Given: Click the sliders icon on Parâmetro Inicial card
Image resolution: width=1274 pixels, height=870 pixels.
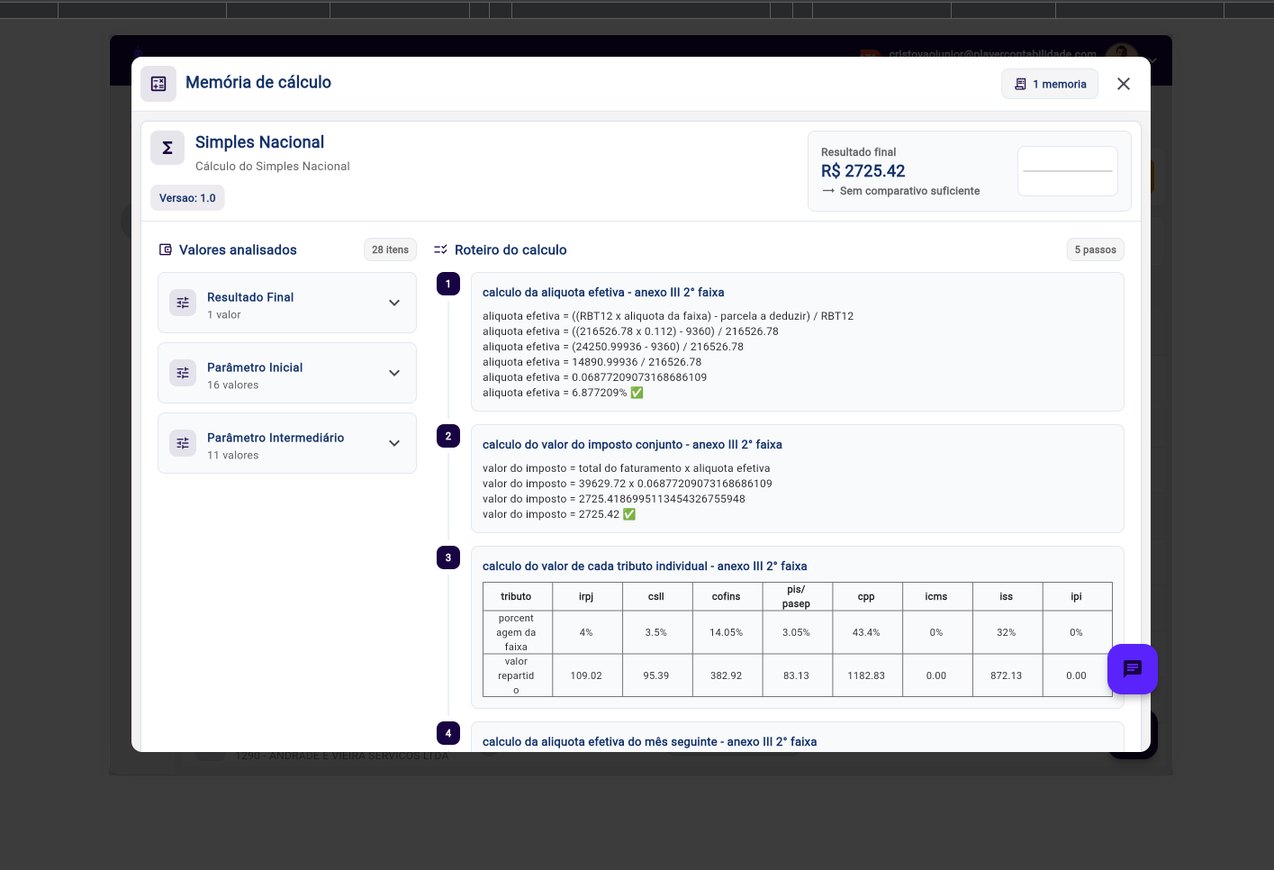Looking at the screenshot, I should 182,373.
